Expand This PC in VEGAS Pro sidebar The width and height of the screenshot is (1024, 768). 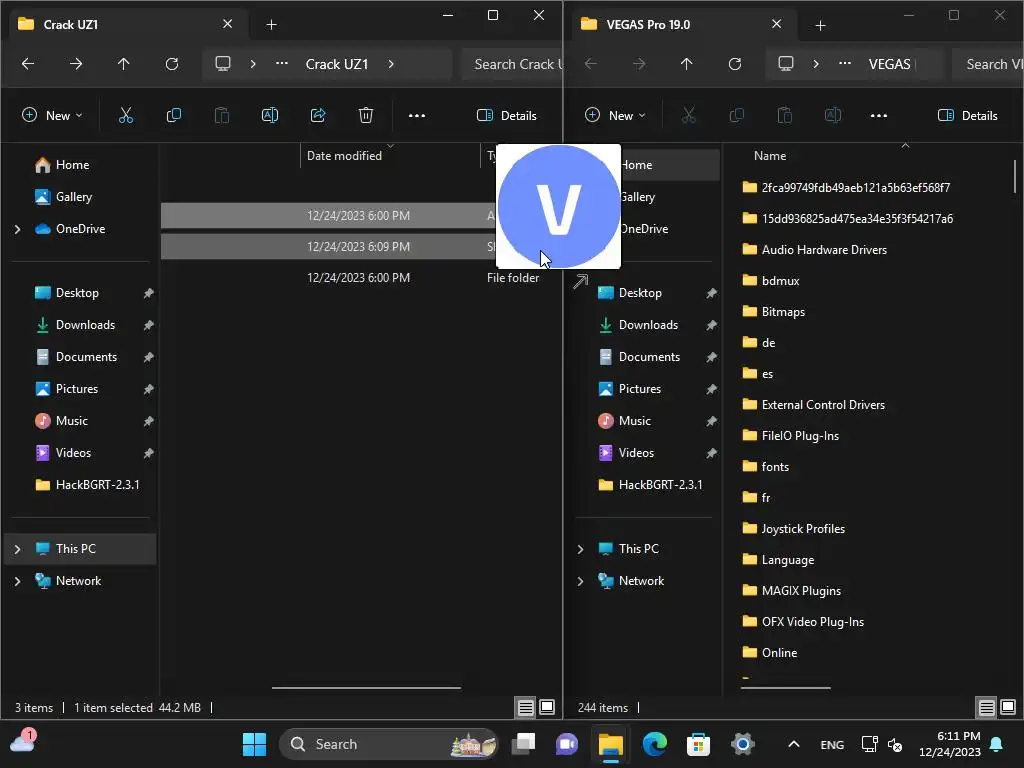pos(581,549)
